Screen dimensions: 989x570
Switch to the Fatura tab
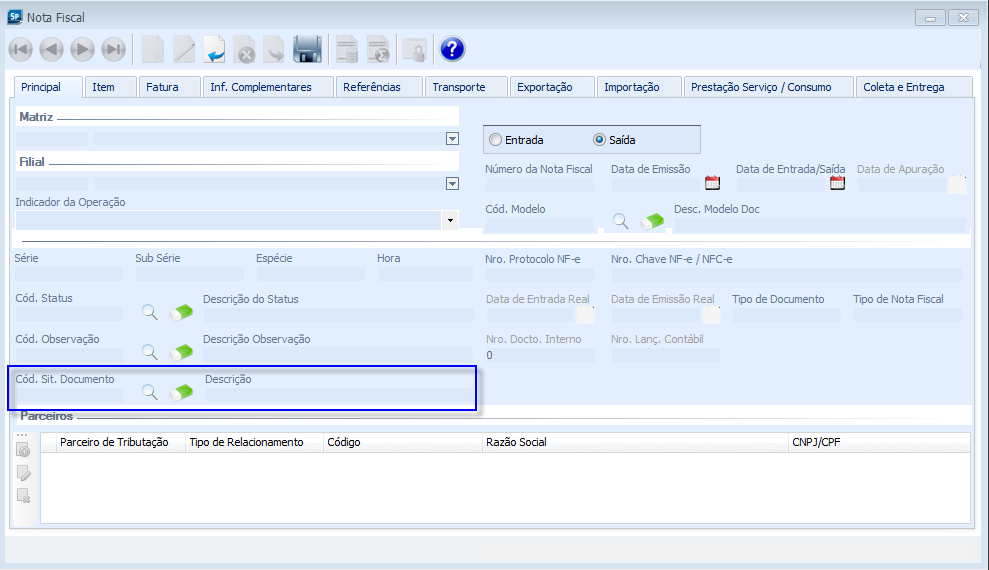tap(162, 87)
